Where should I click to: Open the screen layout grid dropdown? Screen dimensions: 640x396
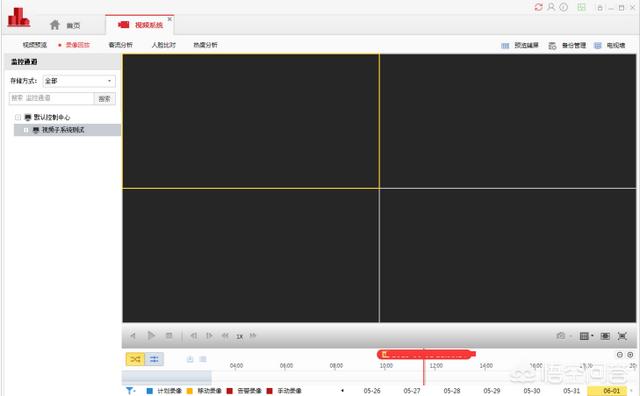pos(586,336)
